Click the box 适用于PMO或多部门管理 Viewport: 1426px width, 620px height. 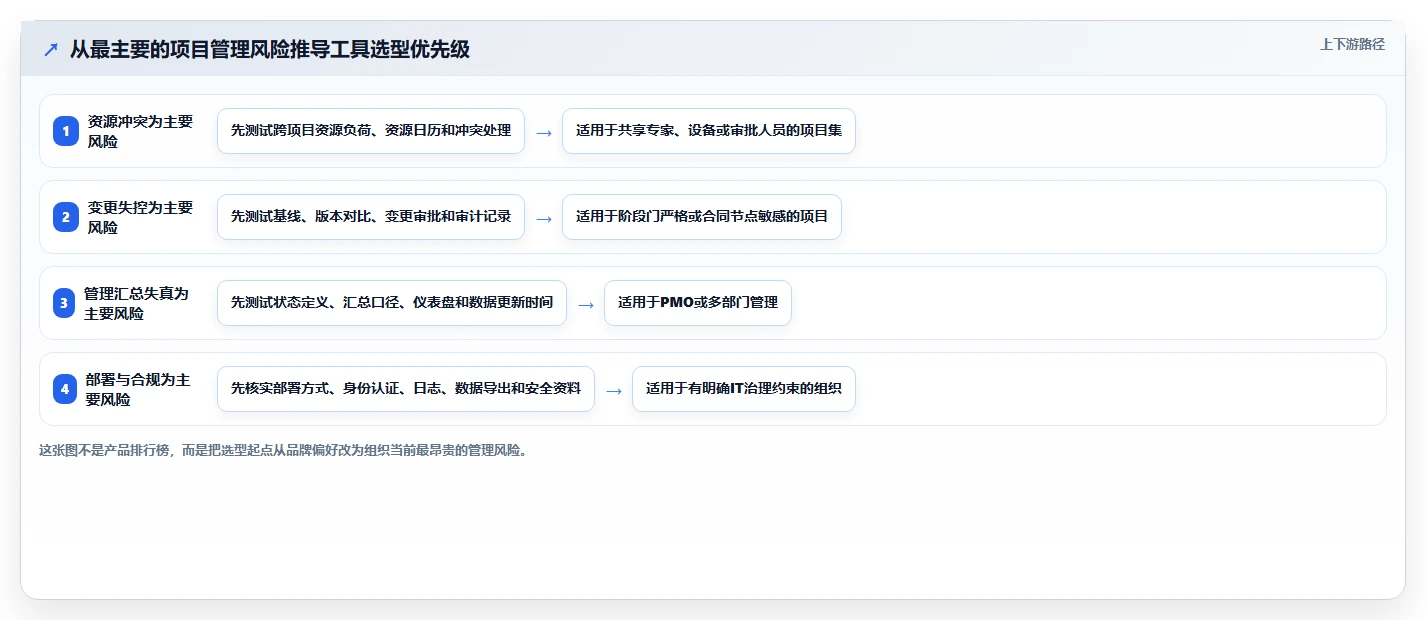(x=698, y=303)
